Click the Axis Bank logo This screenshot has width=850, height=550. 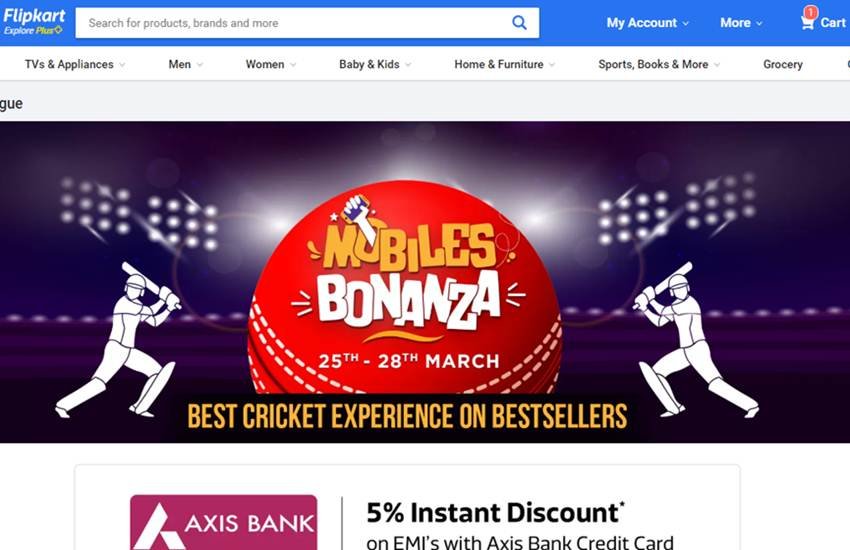coord(223,522)
